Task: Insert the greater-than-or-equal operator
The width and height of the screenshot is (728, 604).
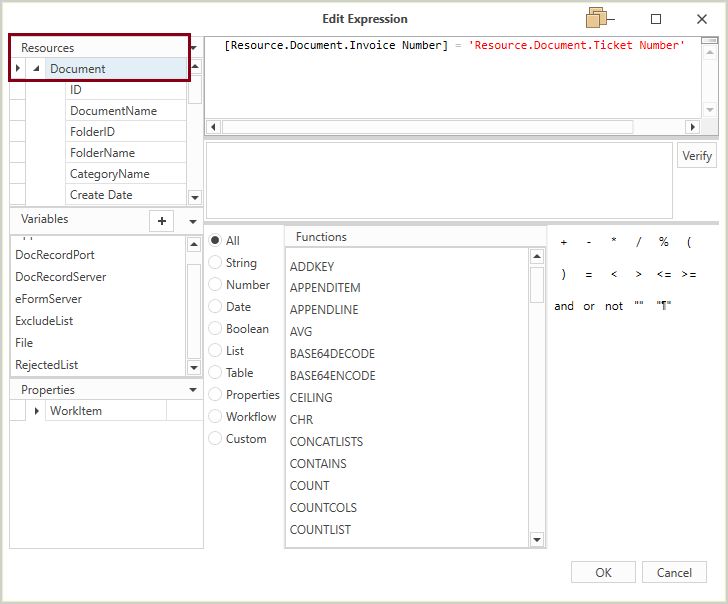Action: [x=689, y=274]
